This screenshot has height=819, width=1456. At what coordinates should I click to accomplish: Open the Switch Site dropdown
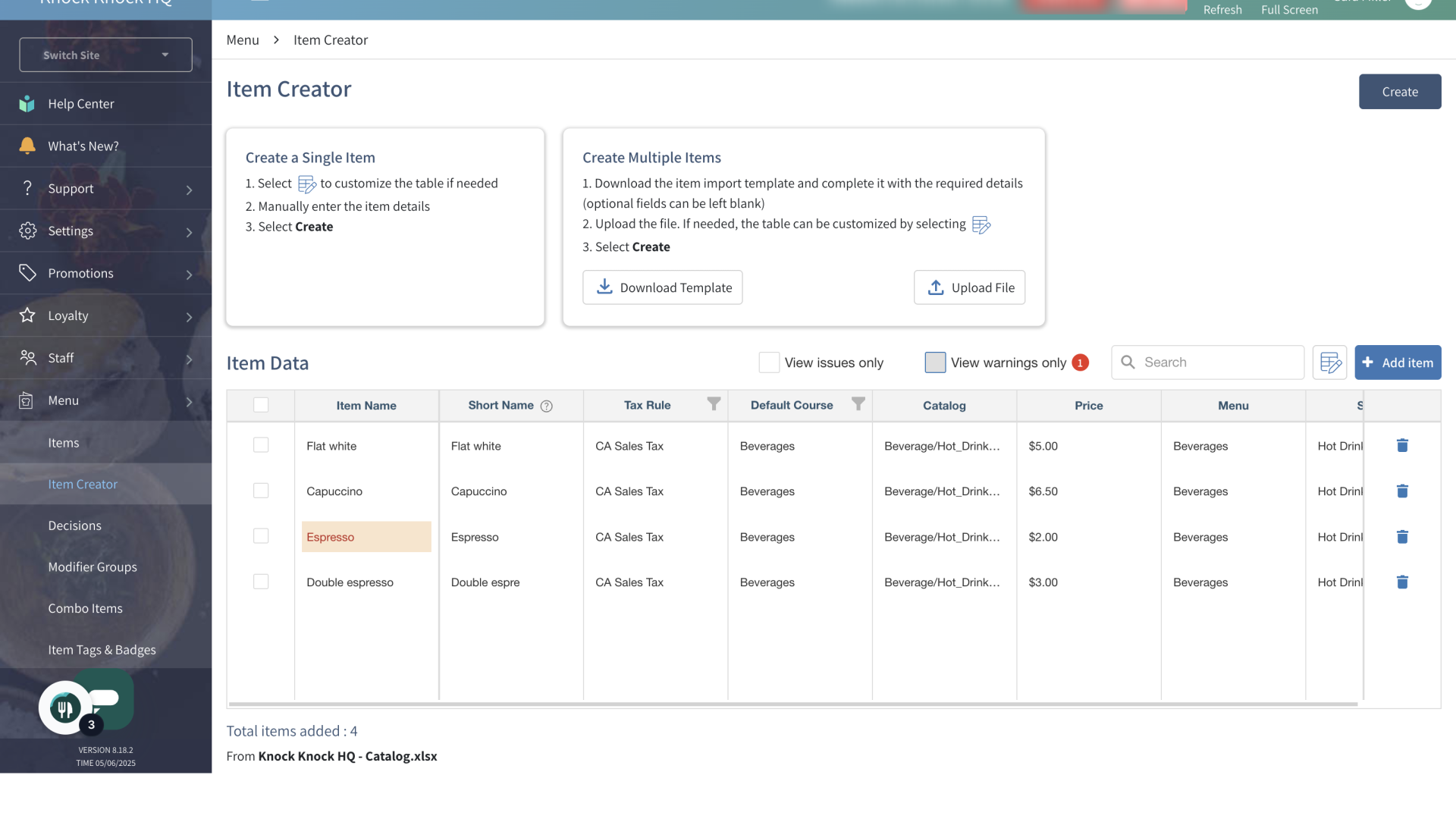105,55
